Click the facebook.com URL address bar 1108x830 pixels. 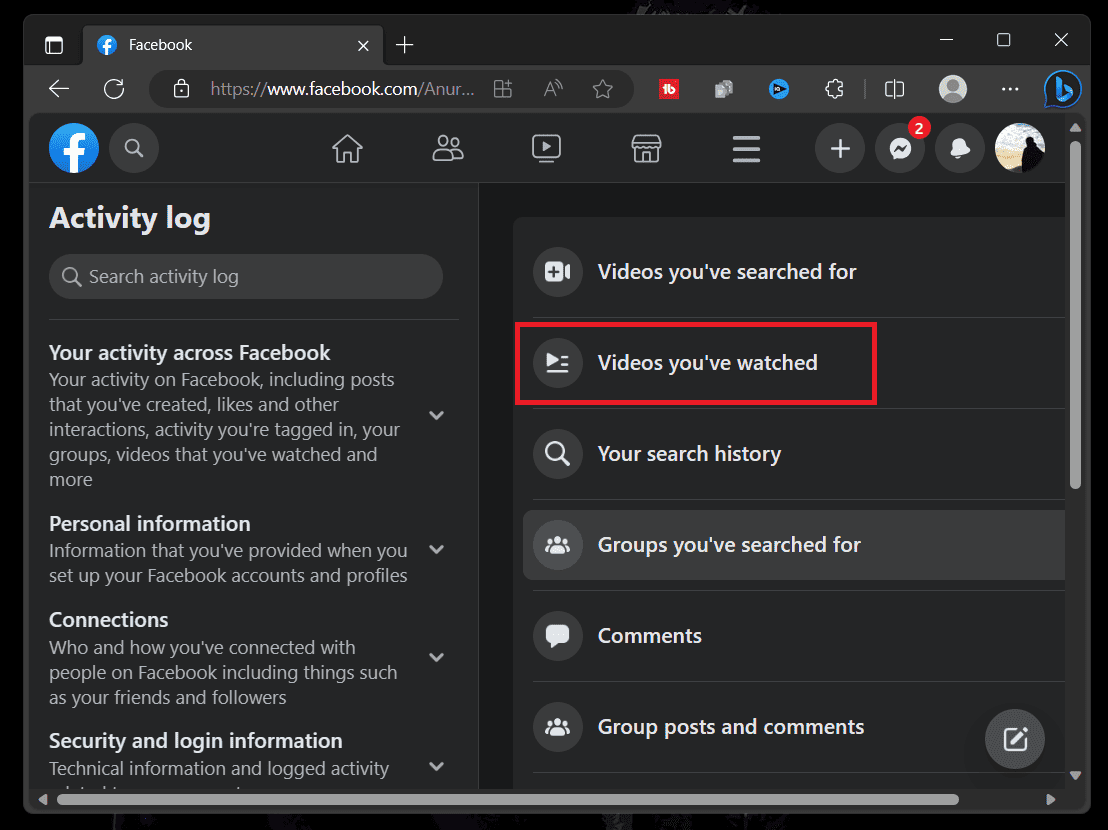342,89
